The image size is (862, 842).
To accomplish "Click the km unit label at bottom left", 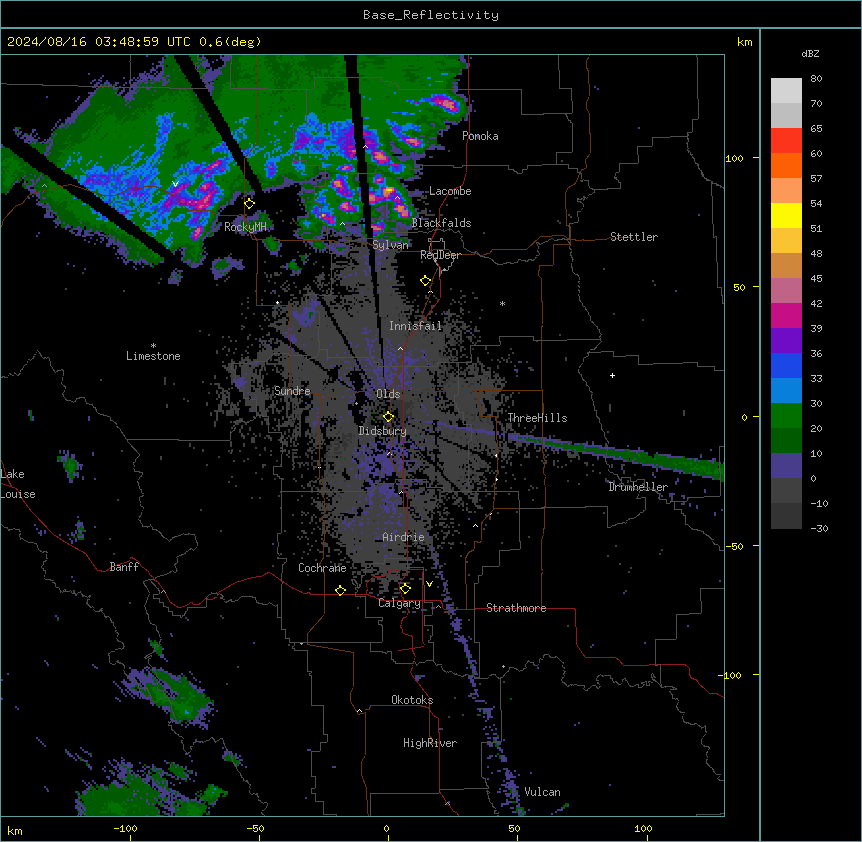I will [x=14, y=830].
